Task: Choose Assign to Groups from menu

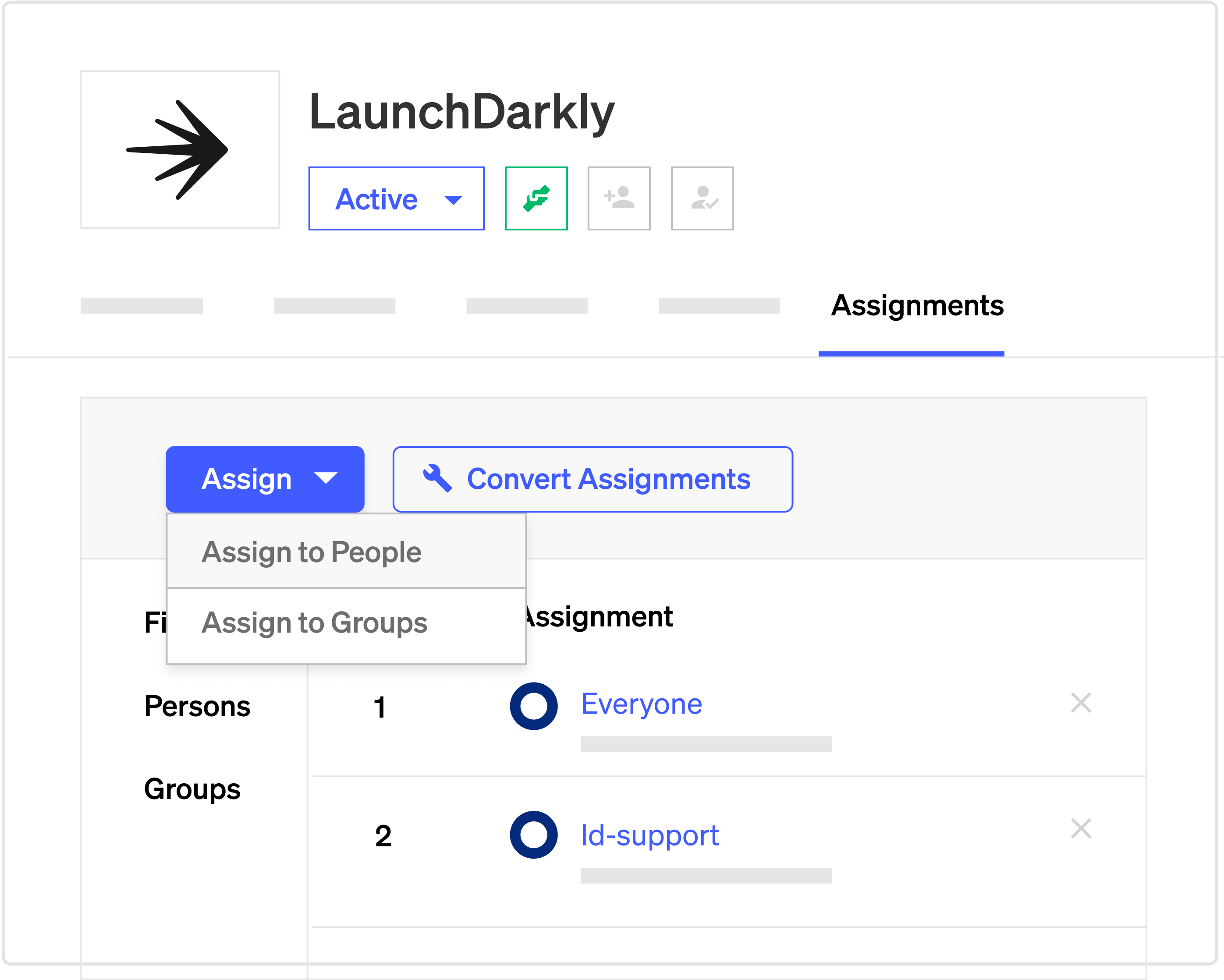Action: tap(315, 623)
